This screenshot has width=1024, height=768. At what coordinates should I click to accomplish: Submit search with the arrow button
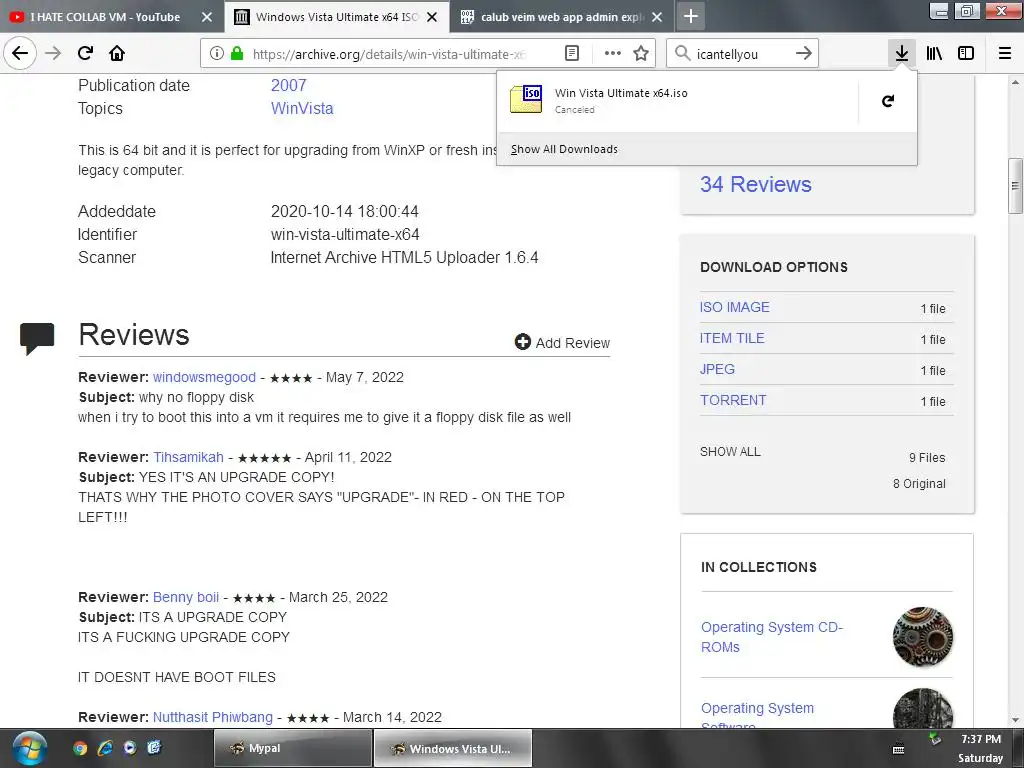click(x=804, y=54)
